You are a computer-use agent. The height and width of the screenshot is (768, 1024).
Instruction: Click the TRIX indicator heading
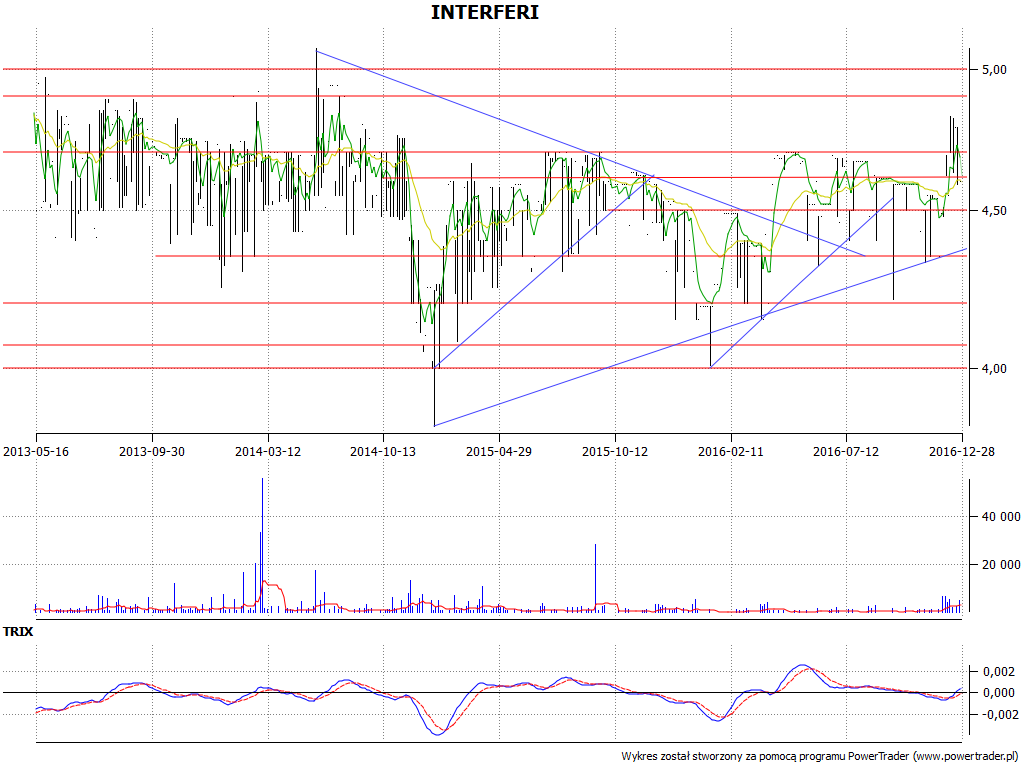click(18, 632)
